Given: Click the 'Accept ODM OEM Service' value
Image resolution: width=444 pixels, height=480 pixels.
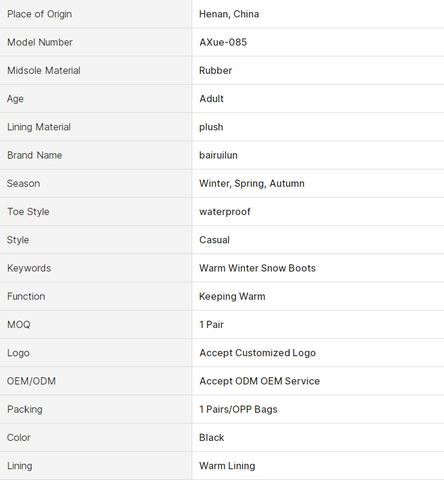Looking at the screenshot, I should click(x=259, y=381).
